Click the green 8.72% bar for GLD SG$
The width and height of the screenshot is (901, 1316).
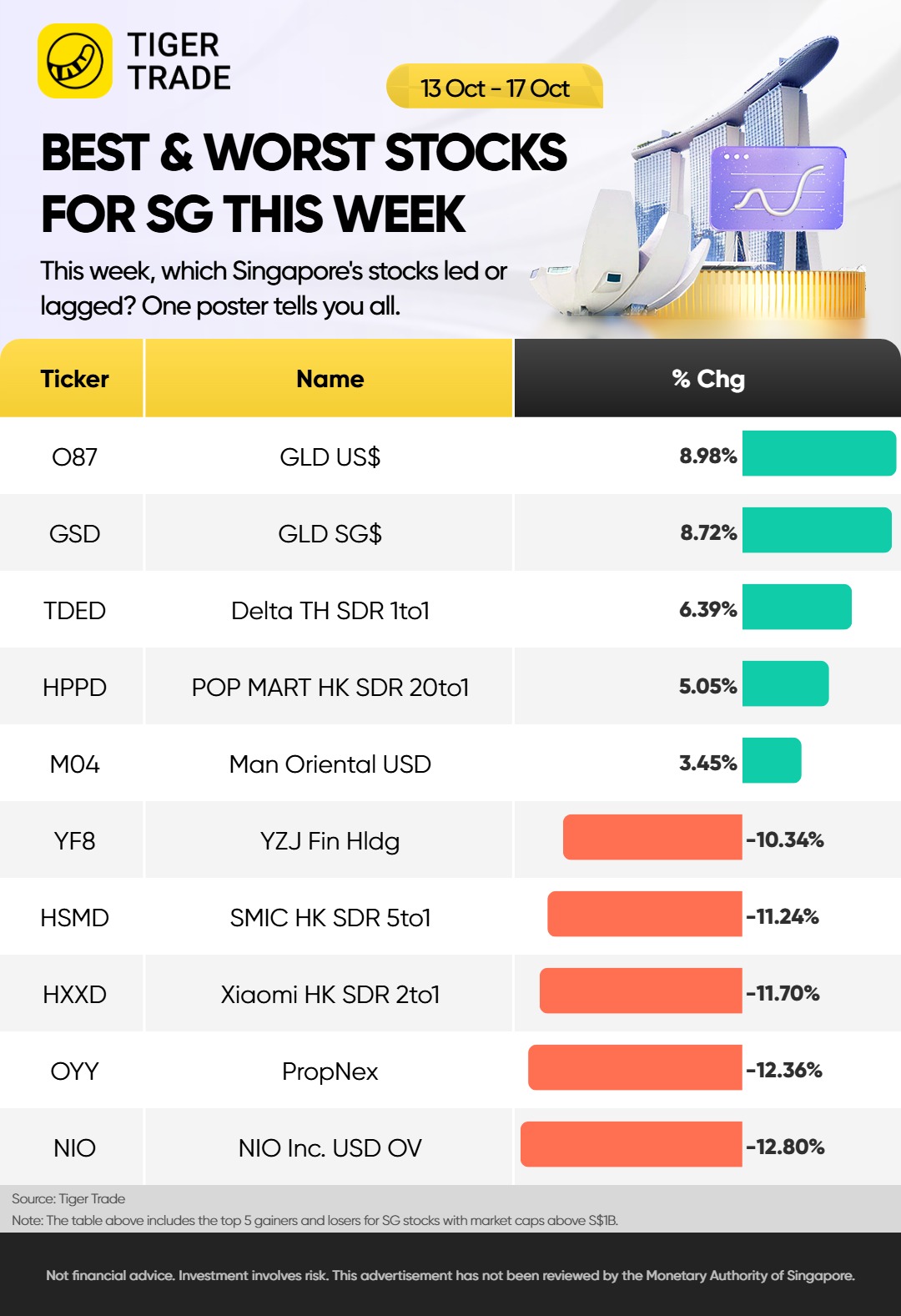(x=816, y=531)
